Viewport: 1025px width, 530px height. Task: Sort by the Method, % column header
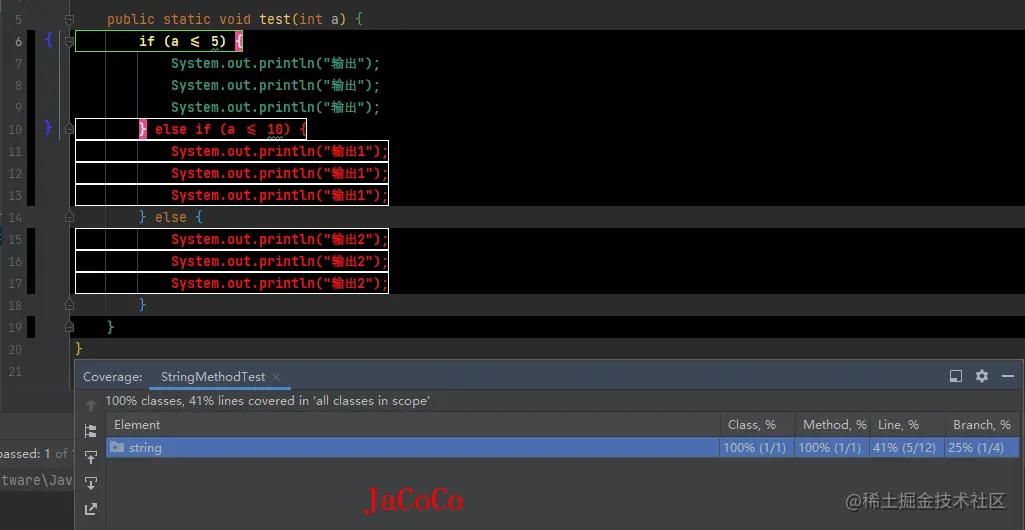[x=833, y=425]
